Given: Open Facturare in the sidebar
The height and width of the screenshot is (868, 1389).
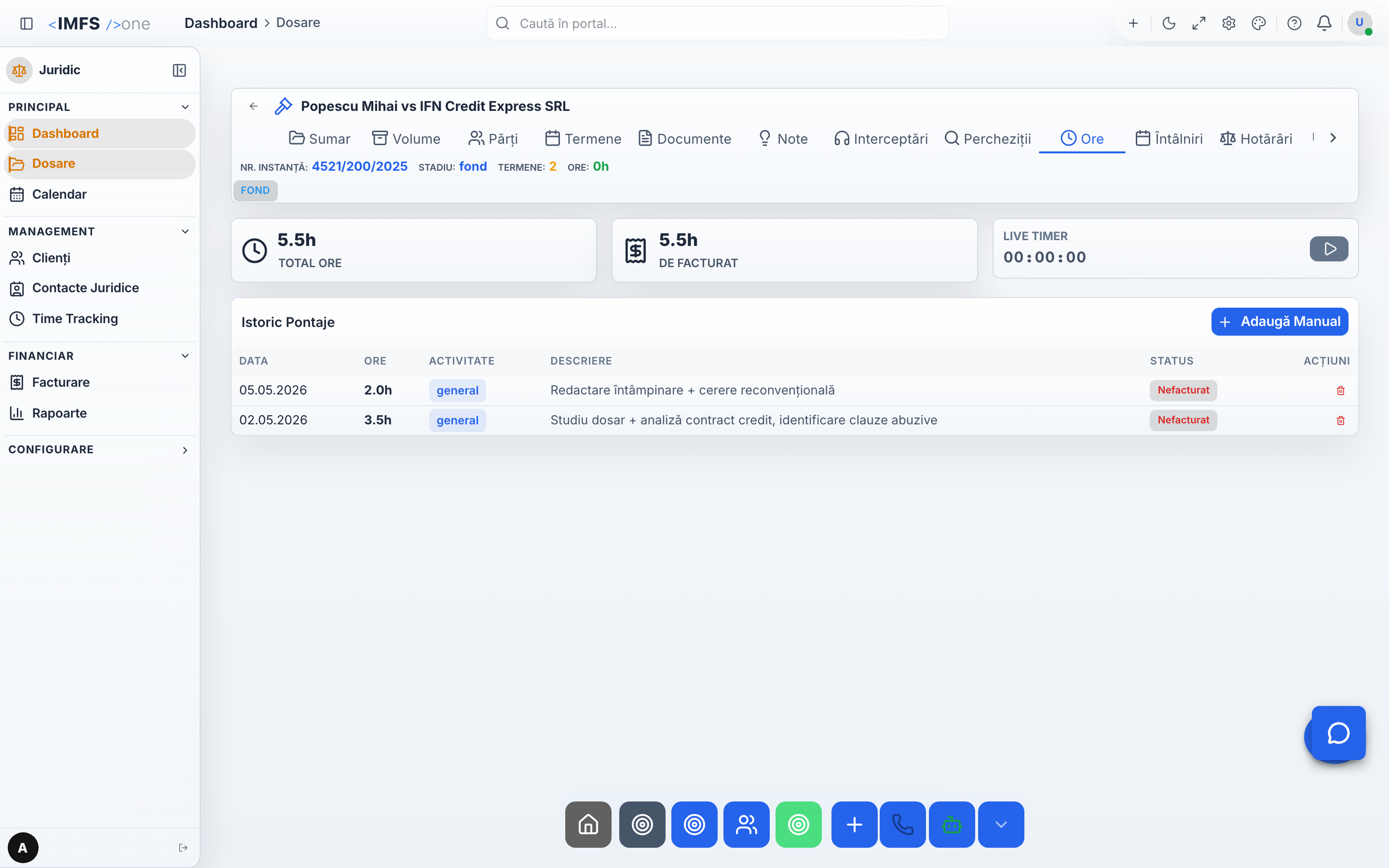Looking at the screenshot, I should (x=100, y=382).
